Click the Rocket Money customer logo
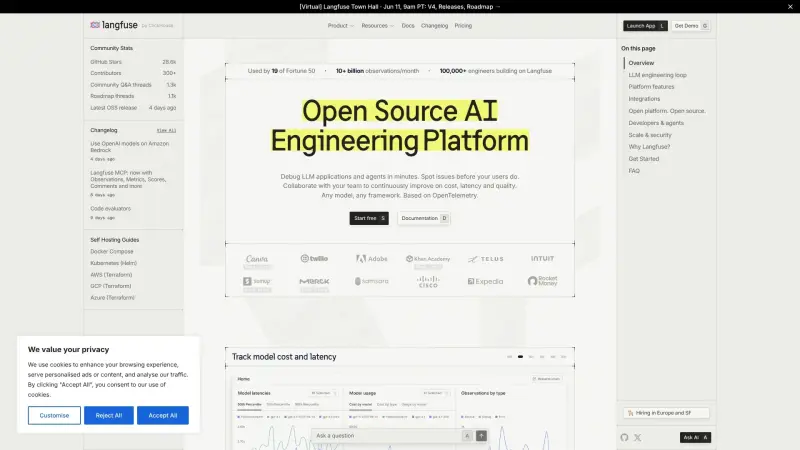 tap(542, 281)
